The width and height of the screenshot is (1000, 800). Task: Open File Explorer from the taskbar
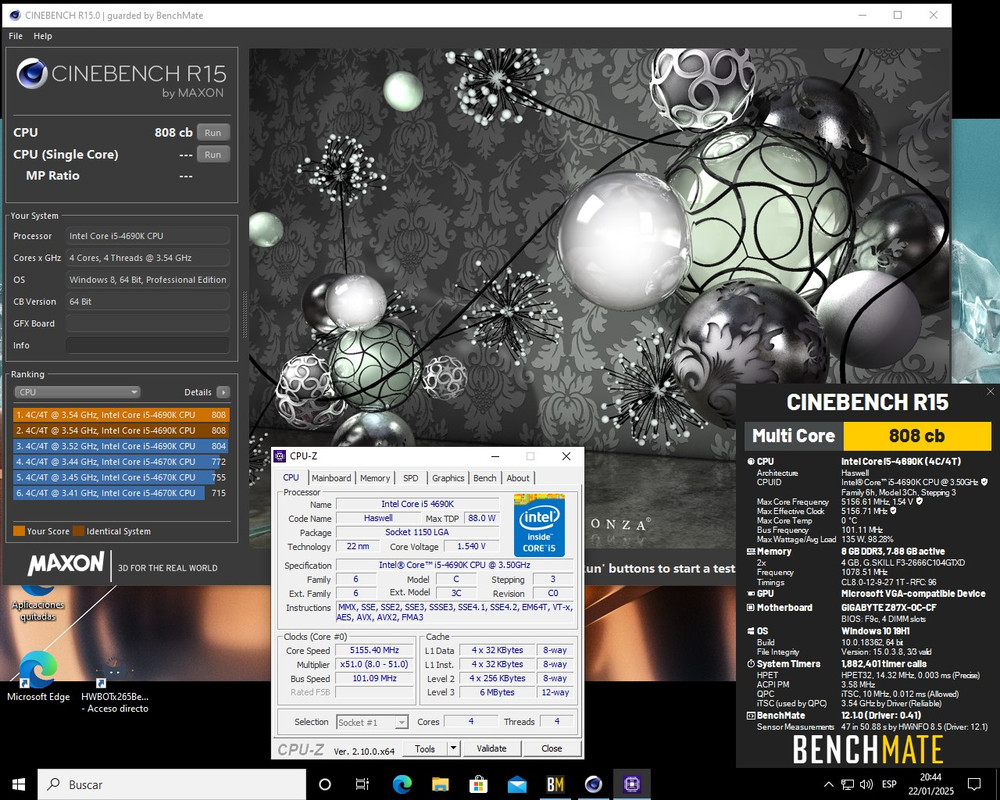440,784
